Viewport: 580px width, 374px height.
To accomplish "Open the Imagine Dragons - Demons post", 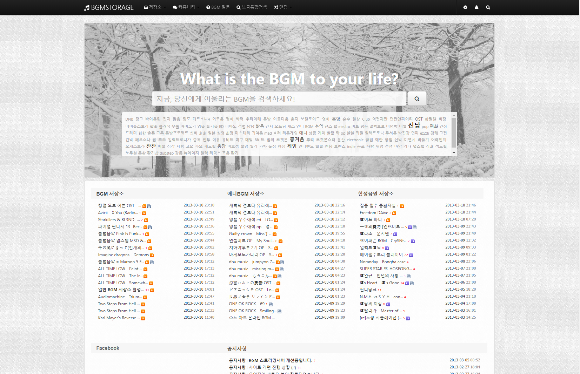I will click(x=123, y=255).
